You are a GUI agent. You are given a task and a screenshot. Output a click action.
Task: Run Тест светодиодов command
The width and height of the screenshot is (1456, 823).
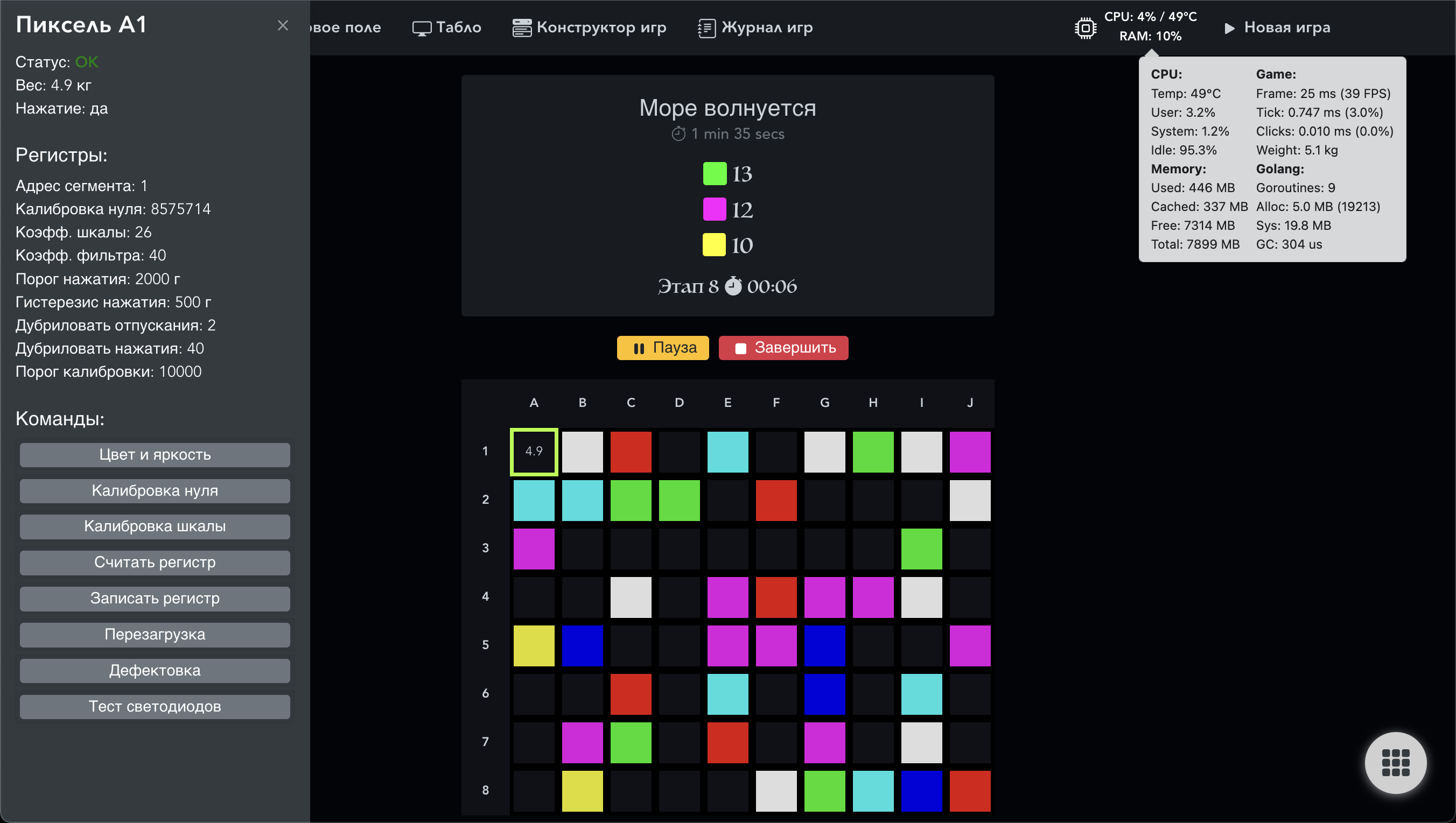coord(155,707)
